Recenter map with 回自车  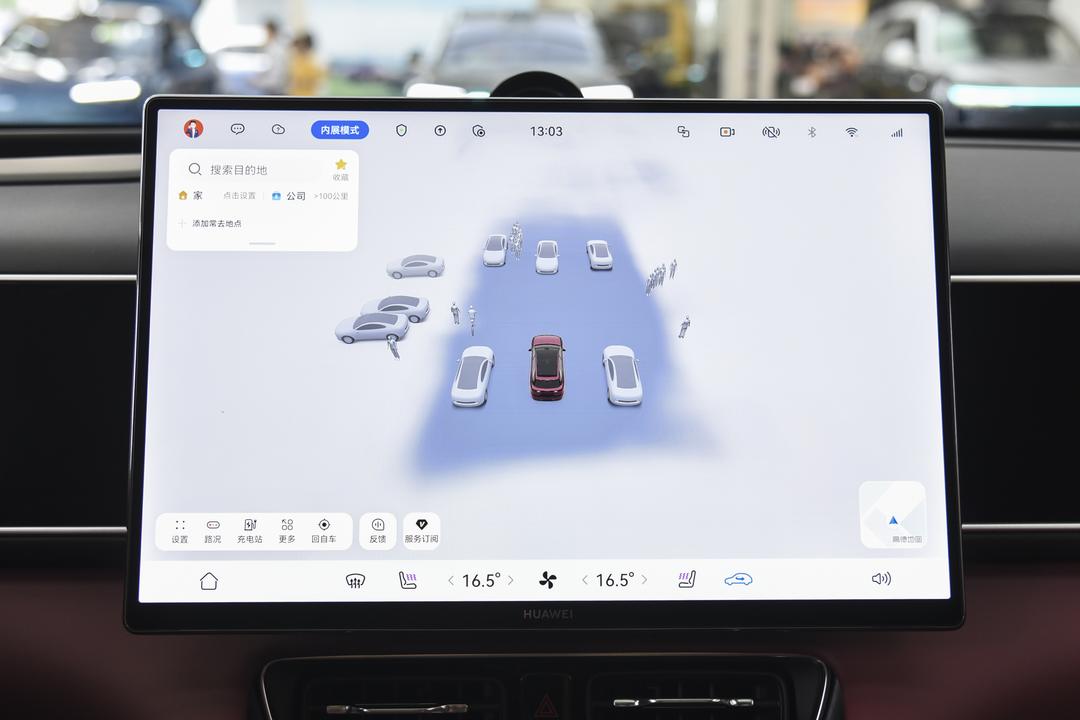coord(324,531)
